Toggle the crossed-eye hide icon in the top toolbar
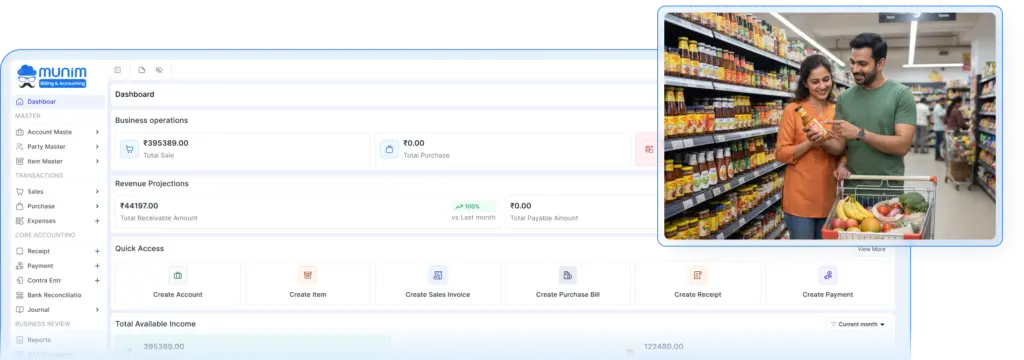 159,70
